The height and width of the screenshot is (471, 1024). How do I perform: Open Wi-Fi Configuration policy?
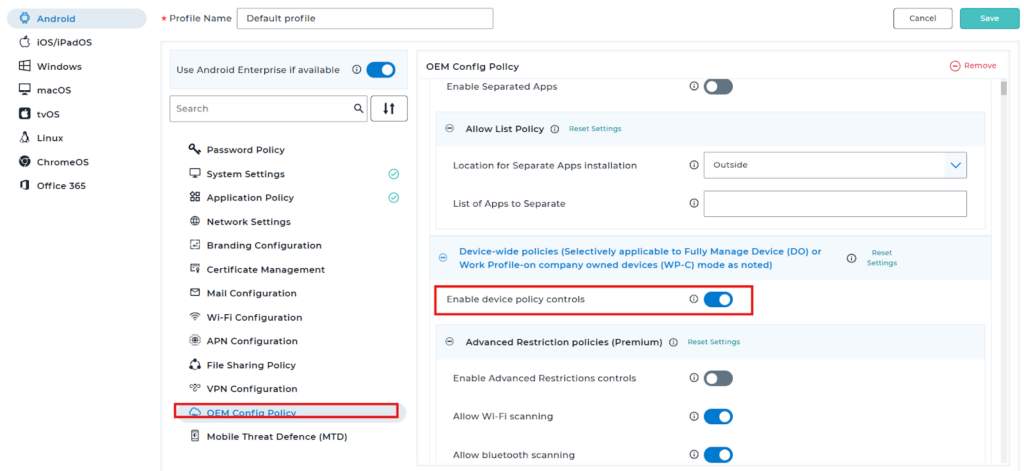pos(254,317)
